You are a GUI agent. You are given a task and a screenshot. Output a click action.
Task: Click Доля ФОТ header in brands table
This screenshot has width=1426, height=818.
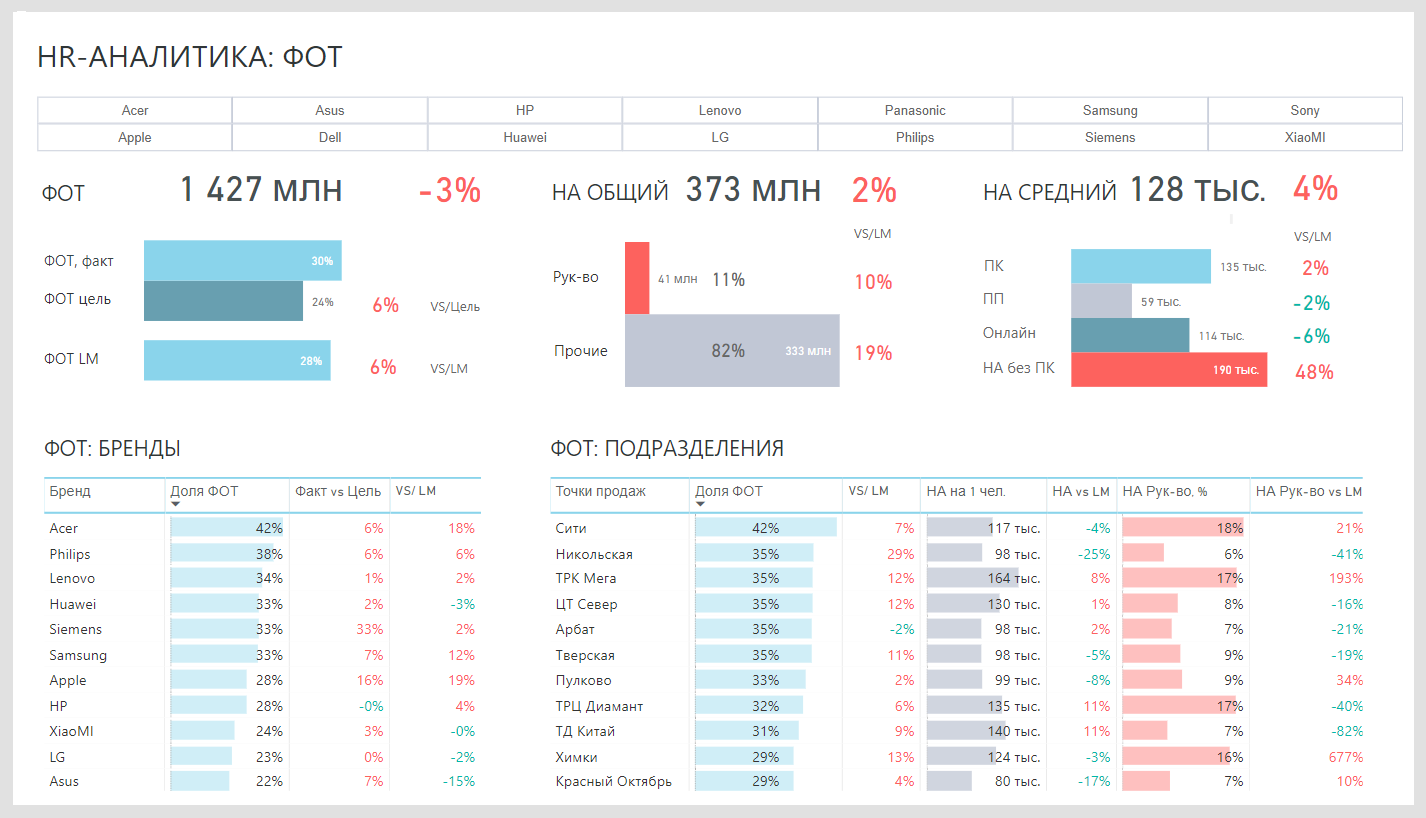(204, 491)
